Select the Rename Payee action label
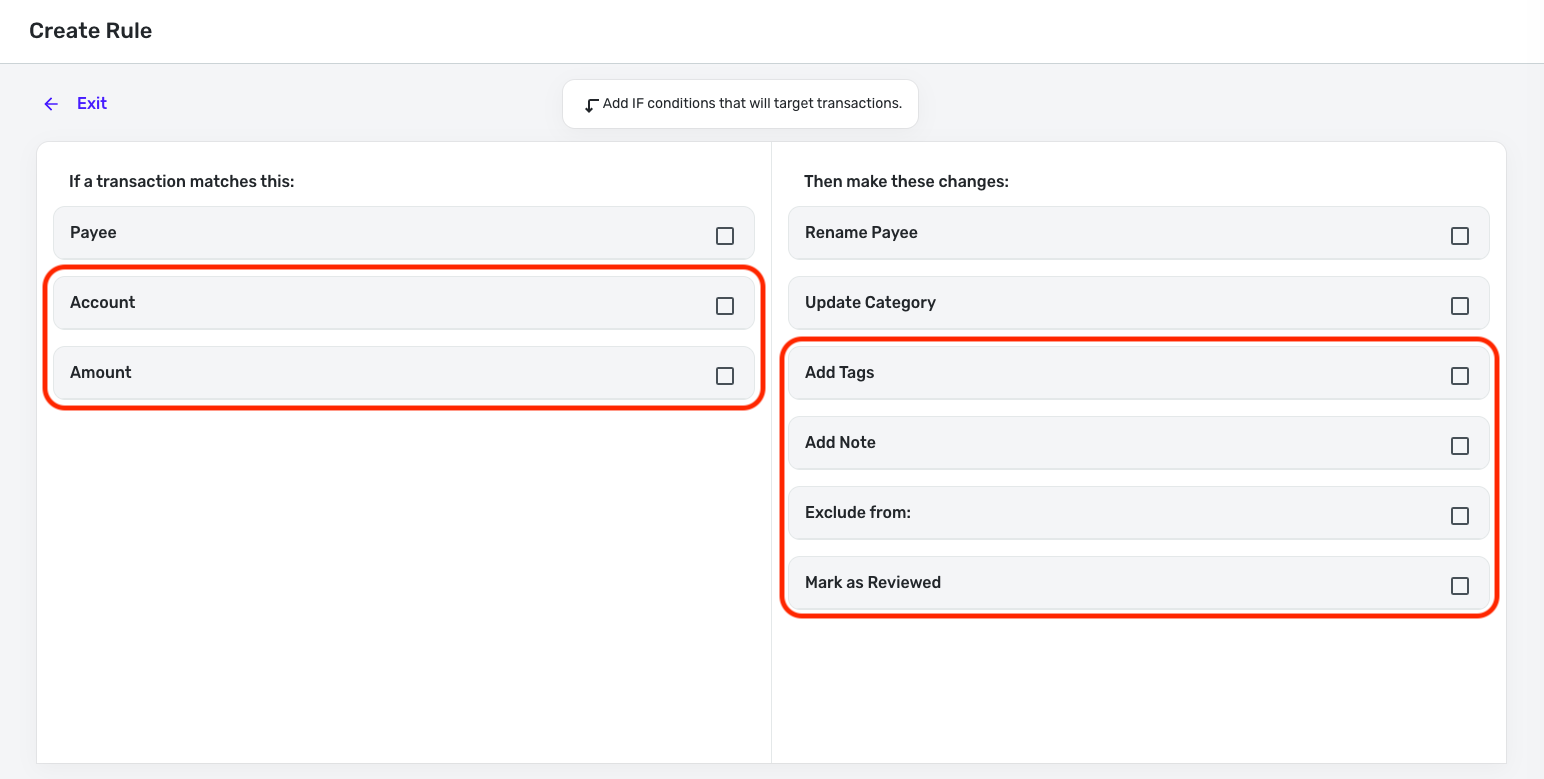Viewport: 1544px width, 779px height. (861, 233)
